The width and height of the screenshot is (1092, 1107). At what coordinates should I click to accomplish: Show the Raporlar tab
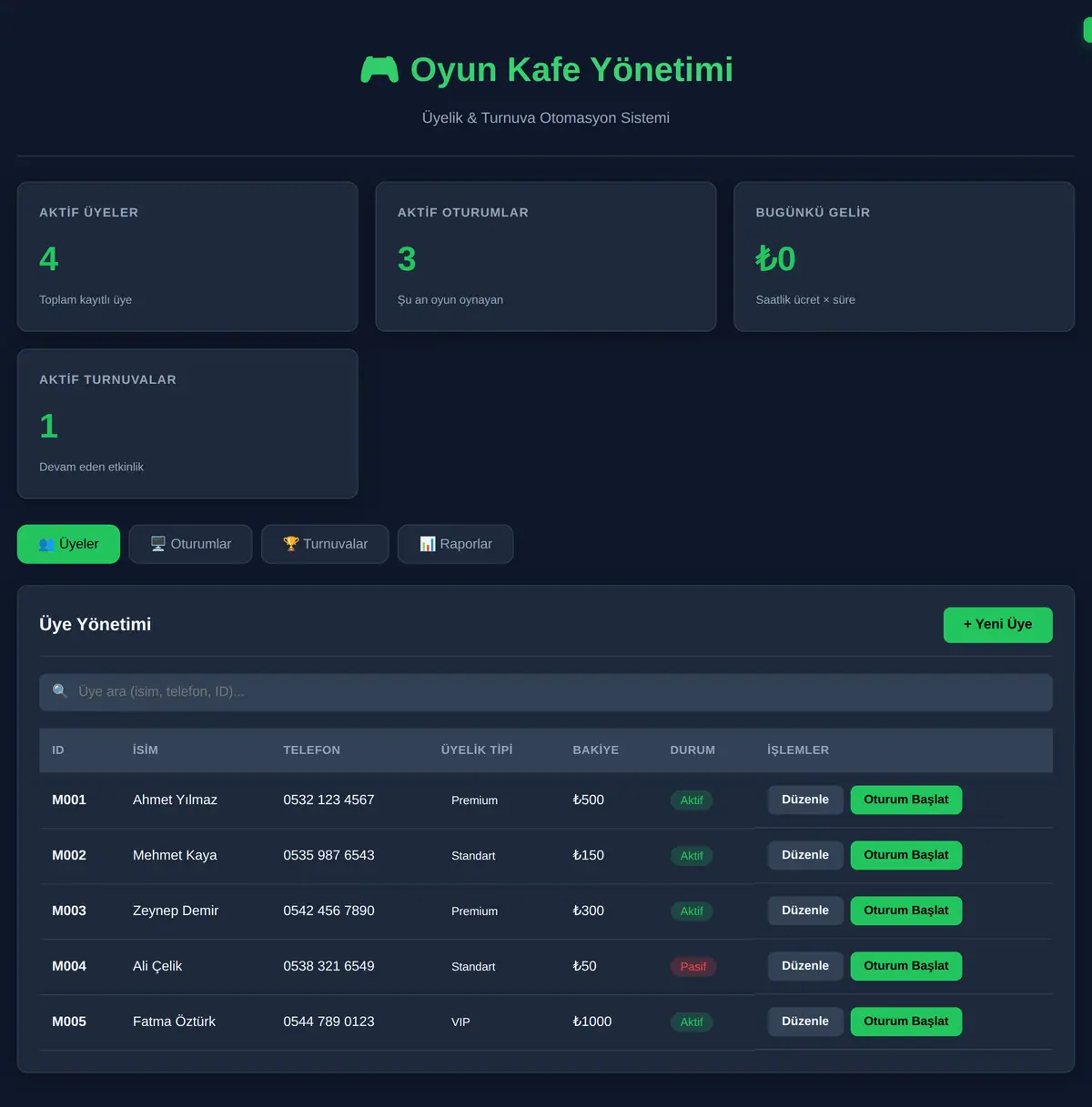455,544
